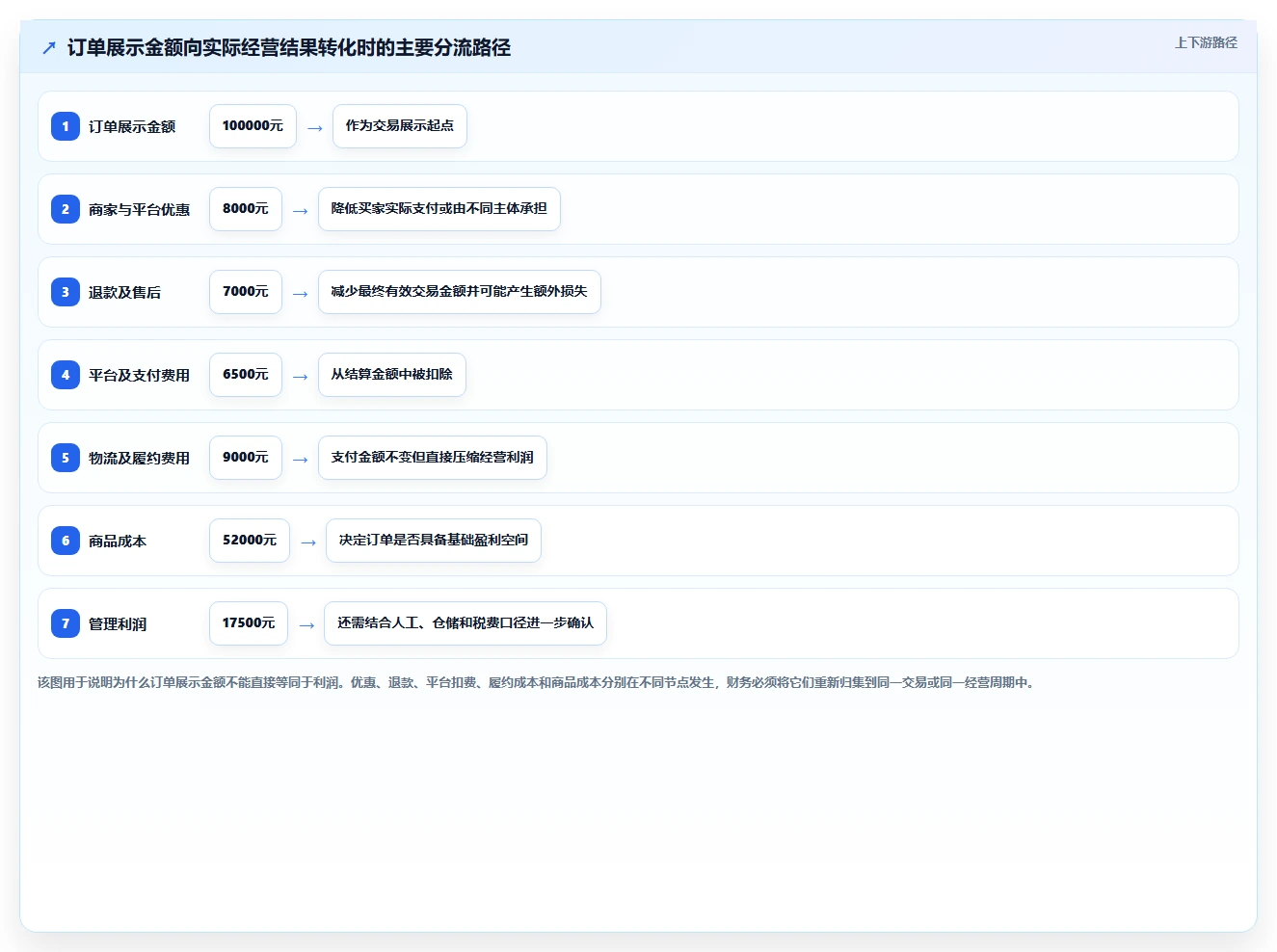Select the 商家与平台优惠 label
1277x952 pixels.
click(139, 209)
